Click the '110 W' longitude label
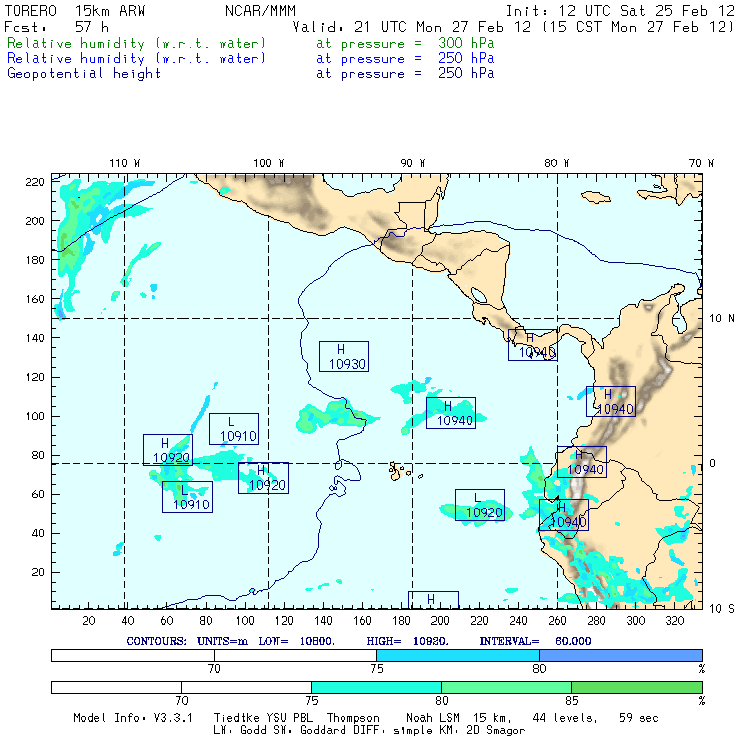This screenshot has height=740, width=740. (x=125, y=163)
